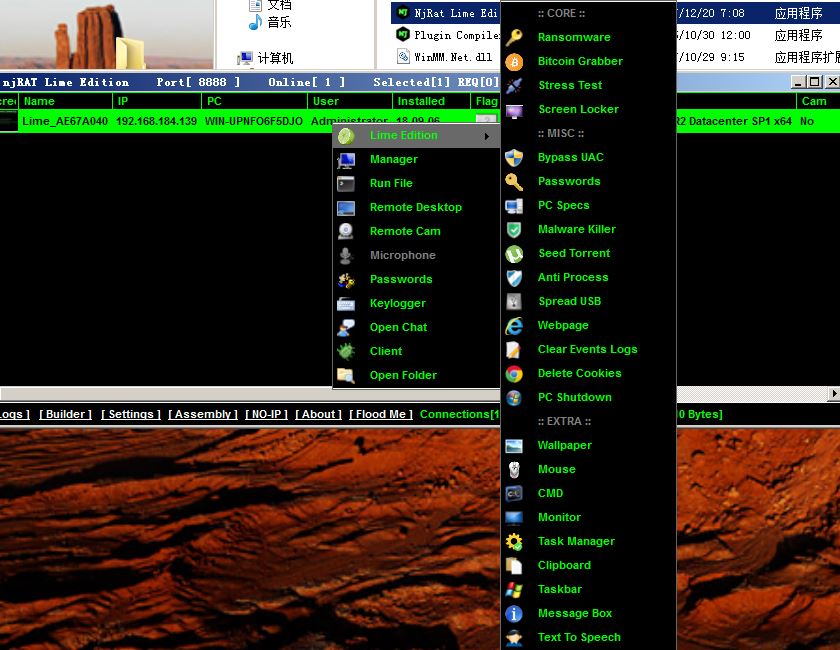The image size is (840, 650).
Task: Click the Webpage Internet Explorer icon
Action: 514,326
